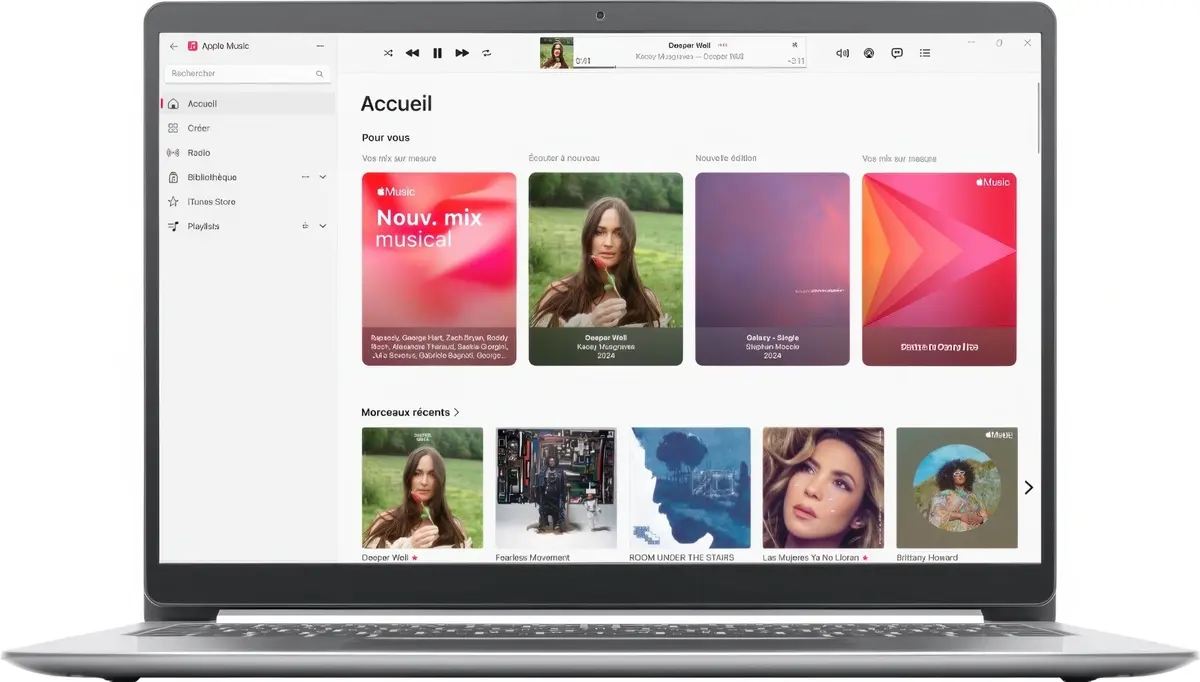Expand the Bibliothèque chevron
This screenshot has width=1200, height=682.
pyautogui.click(x=322, y=177)
